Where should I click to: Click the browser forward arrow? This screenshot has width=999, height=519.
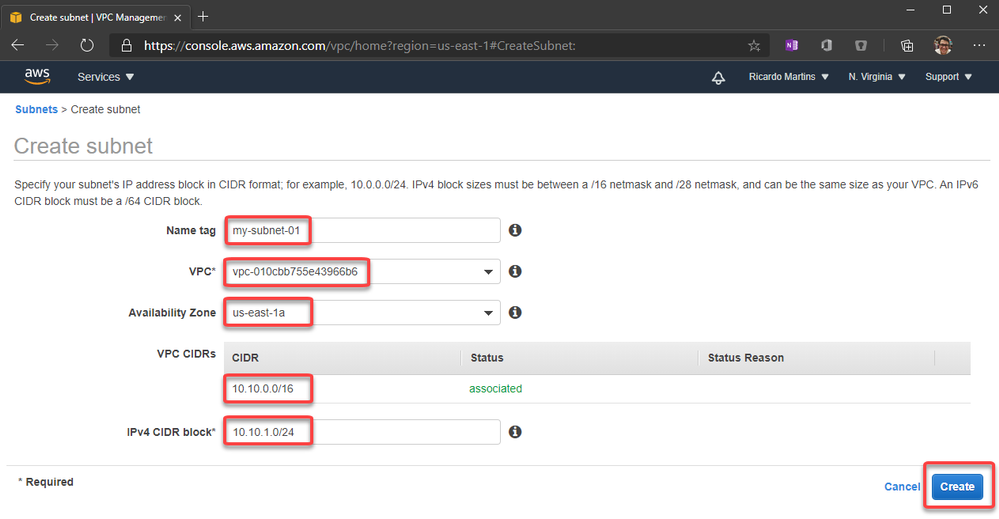(52, 45)
